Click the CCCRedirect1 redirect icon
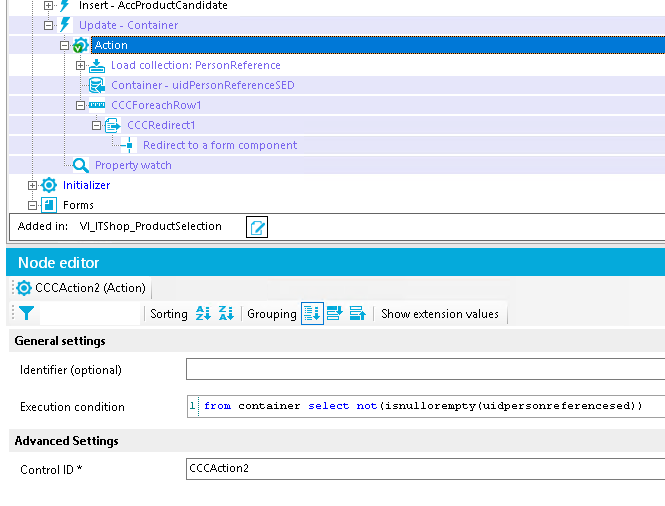This screenshot has height=506, width=665. coord(112,125)
